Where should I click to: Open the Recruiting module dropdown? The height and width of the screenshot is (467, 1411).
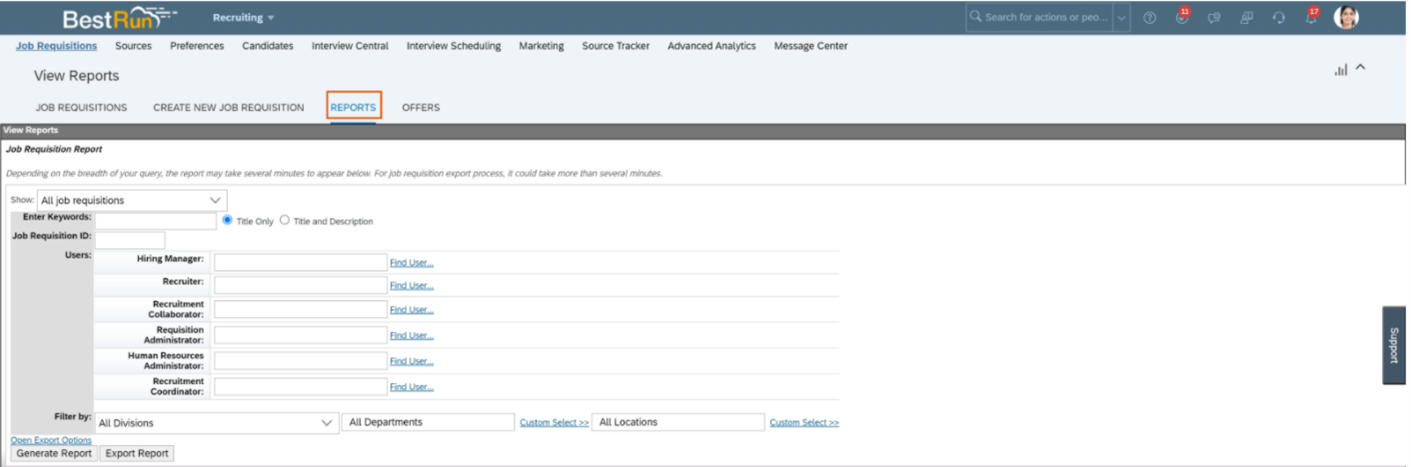[x=243, y=18]
